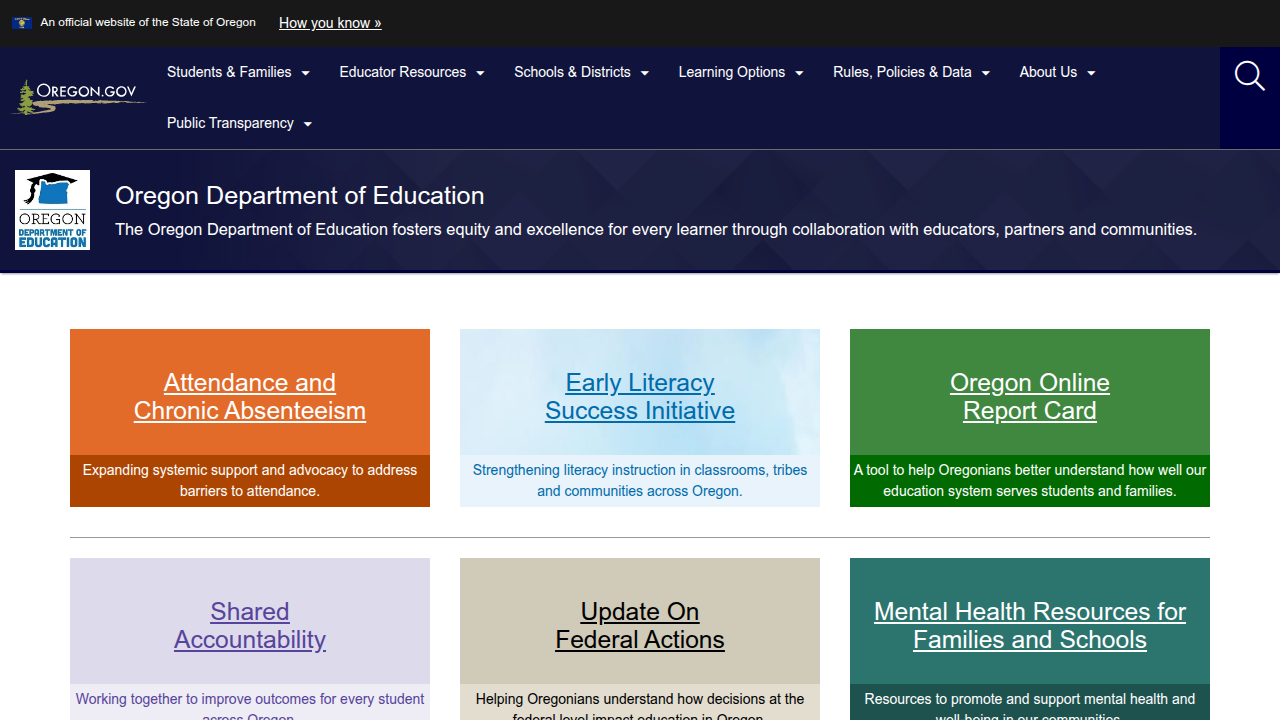Open Early Literacy Success Initiative link
1280x720 pixels.
click(x=640, y=397)
